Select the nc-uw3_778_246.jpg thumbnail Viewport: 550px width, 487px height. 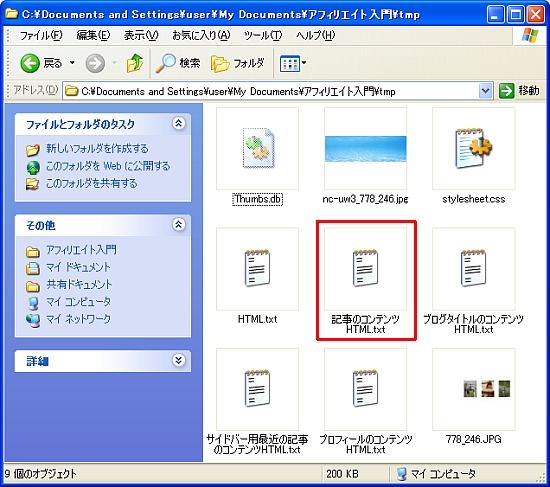pyautogui.click(x=365, y=149)
